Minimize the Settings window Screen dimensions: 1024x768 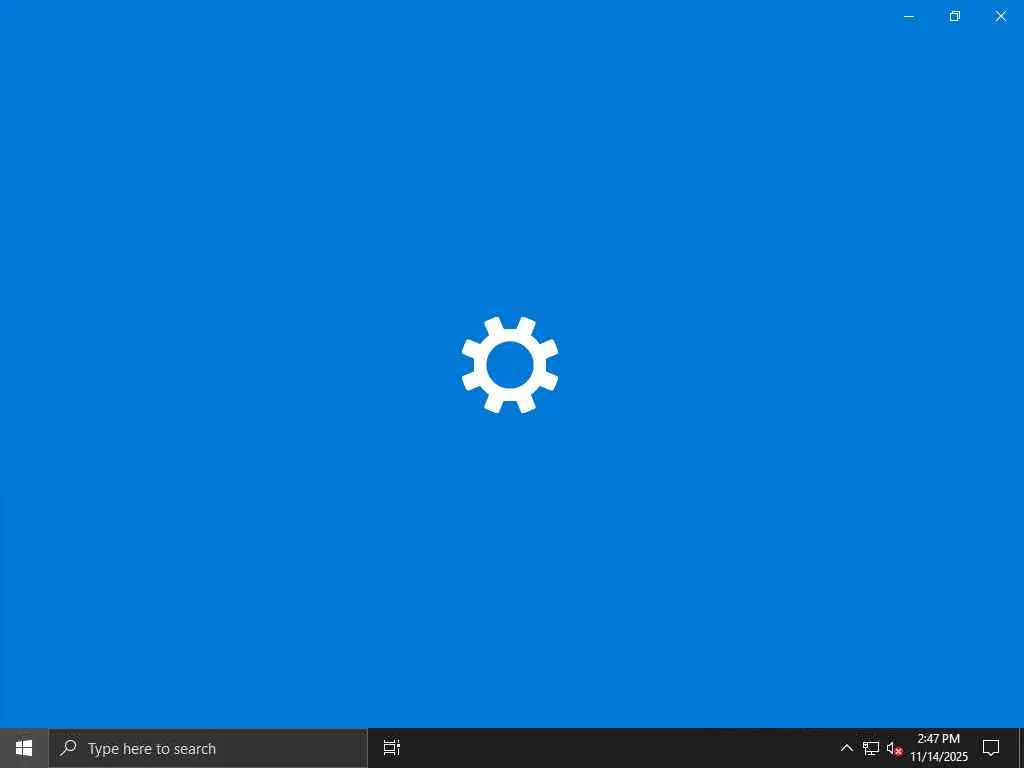tap(908, 16)
